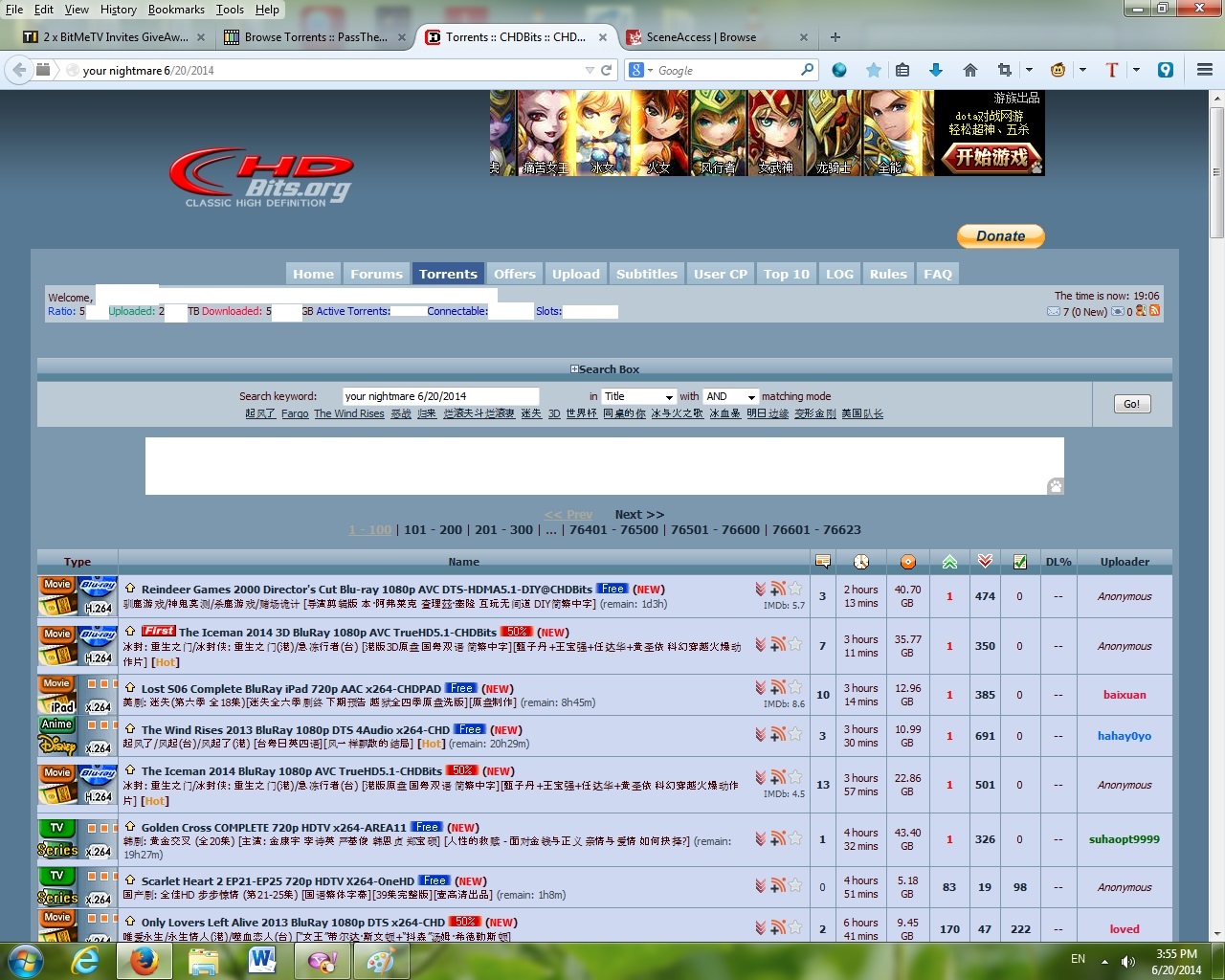This screenshot has height=980, width=1225.
Task: Open the History menu in menu bar
Action: click(x=118, y=10)
